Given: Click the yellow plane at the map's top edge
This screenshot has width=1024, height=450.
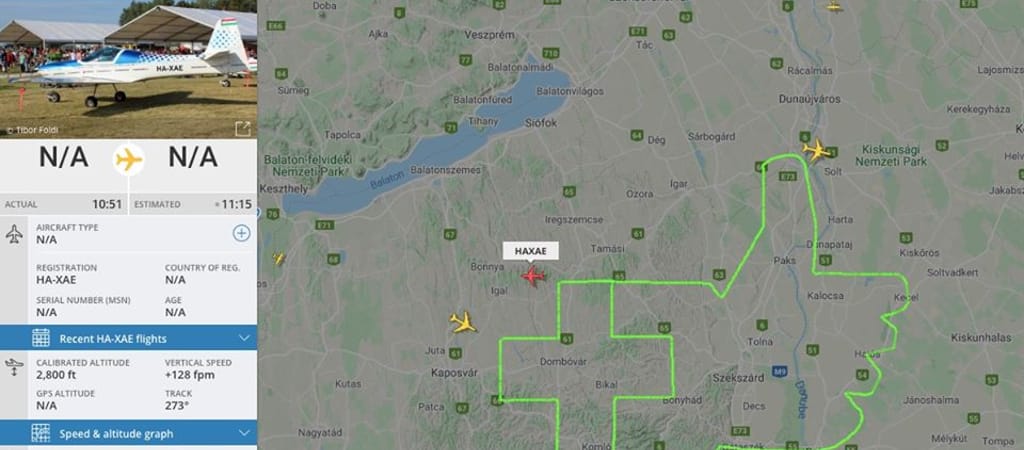Looking at the screenshot, I should 834,7.
